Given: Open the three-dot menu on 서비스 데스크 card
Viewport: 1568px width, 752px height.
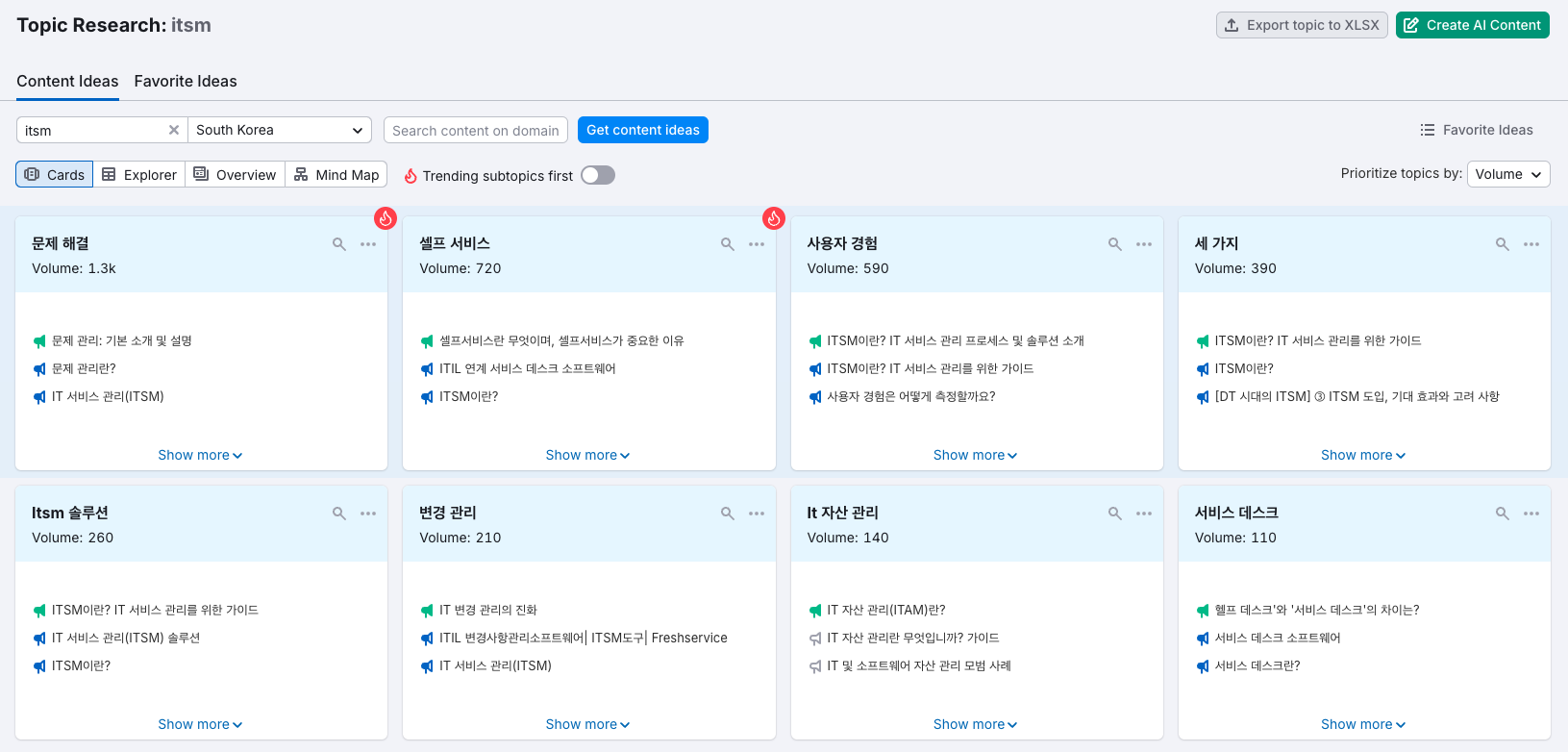Looking at the screenshot, I should point(1531,514).
